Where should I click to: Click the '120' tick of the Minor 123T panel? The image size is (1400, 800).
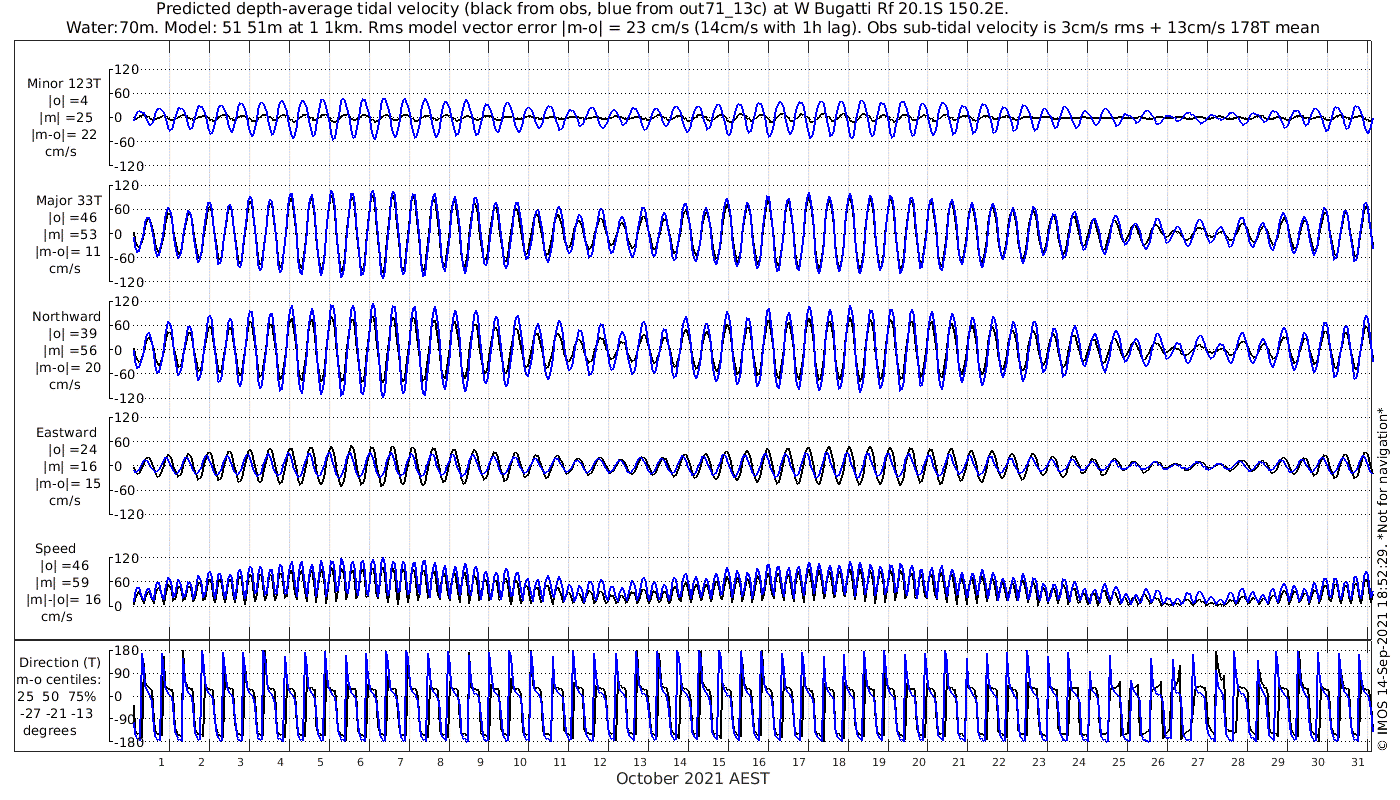point(125,69)
